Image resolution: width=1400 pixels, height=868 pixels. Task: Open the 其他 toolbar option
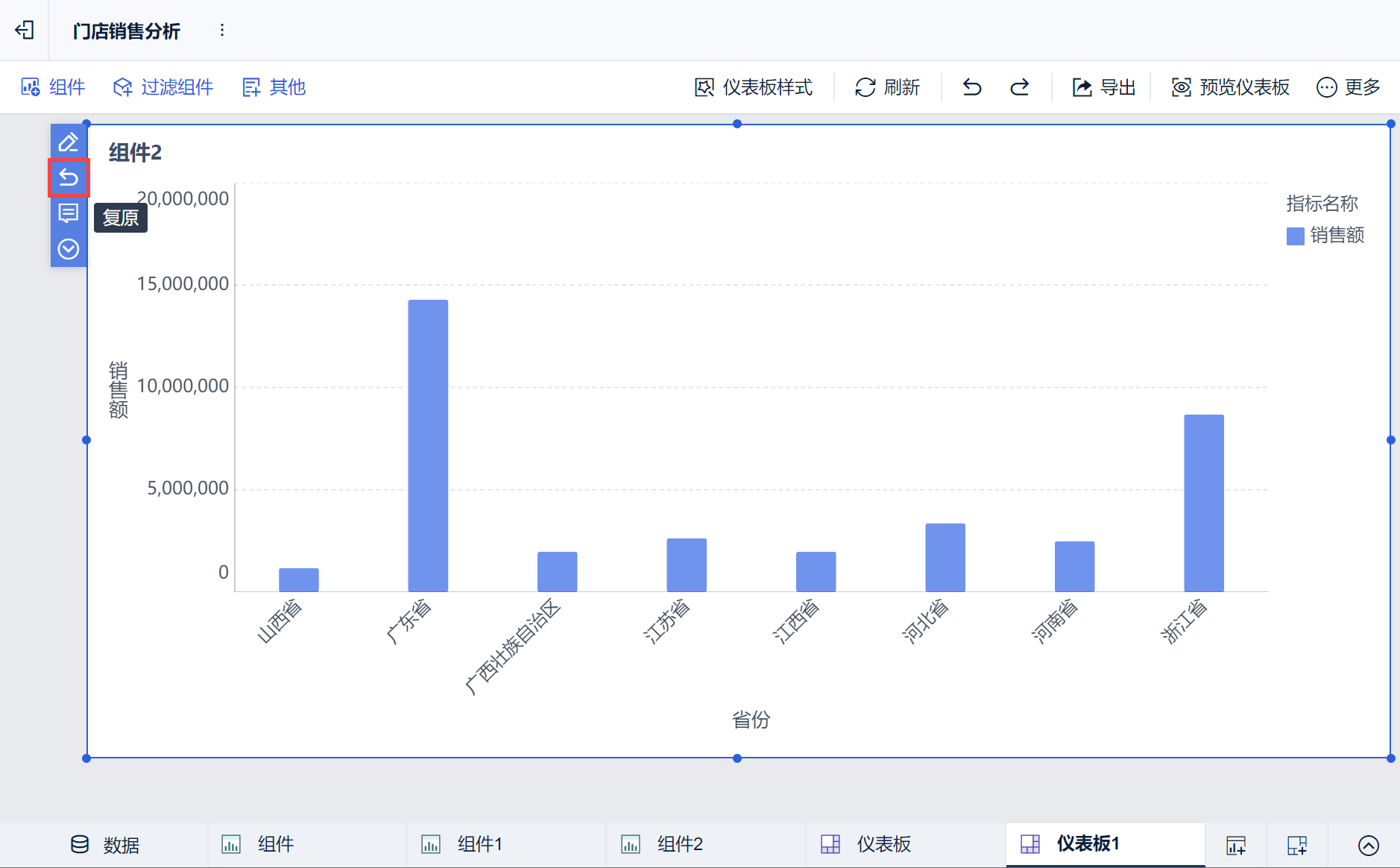(274, 87)
